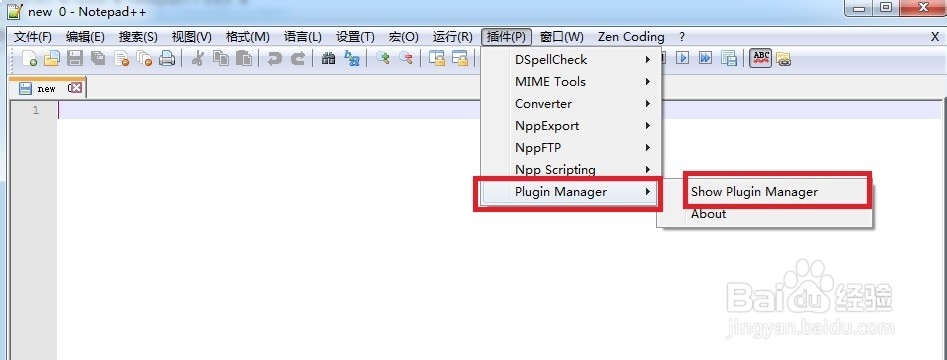Open the 格式(M) menu
The width and height of the screenshot is (947, 360).
[248, 37]
